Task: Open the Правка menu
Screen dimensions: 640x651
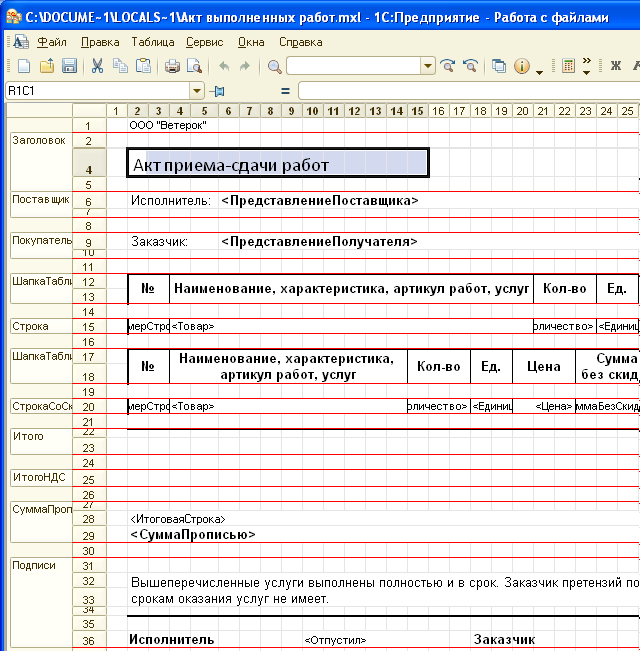Action: point(100,42)
